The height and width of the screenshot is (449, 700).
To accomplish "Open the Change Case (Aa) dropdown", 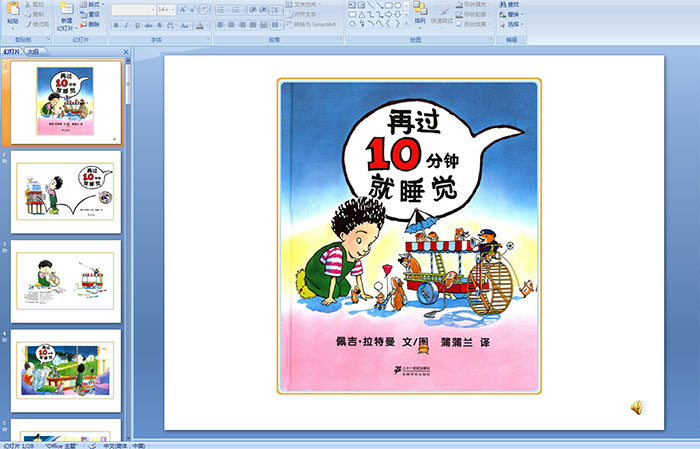I will tap(185, 25).
